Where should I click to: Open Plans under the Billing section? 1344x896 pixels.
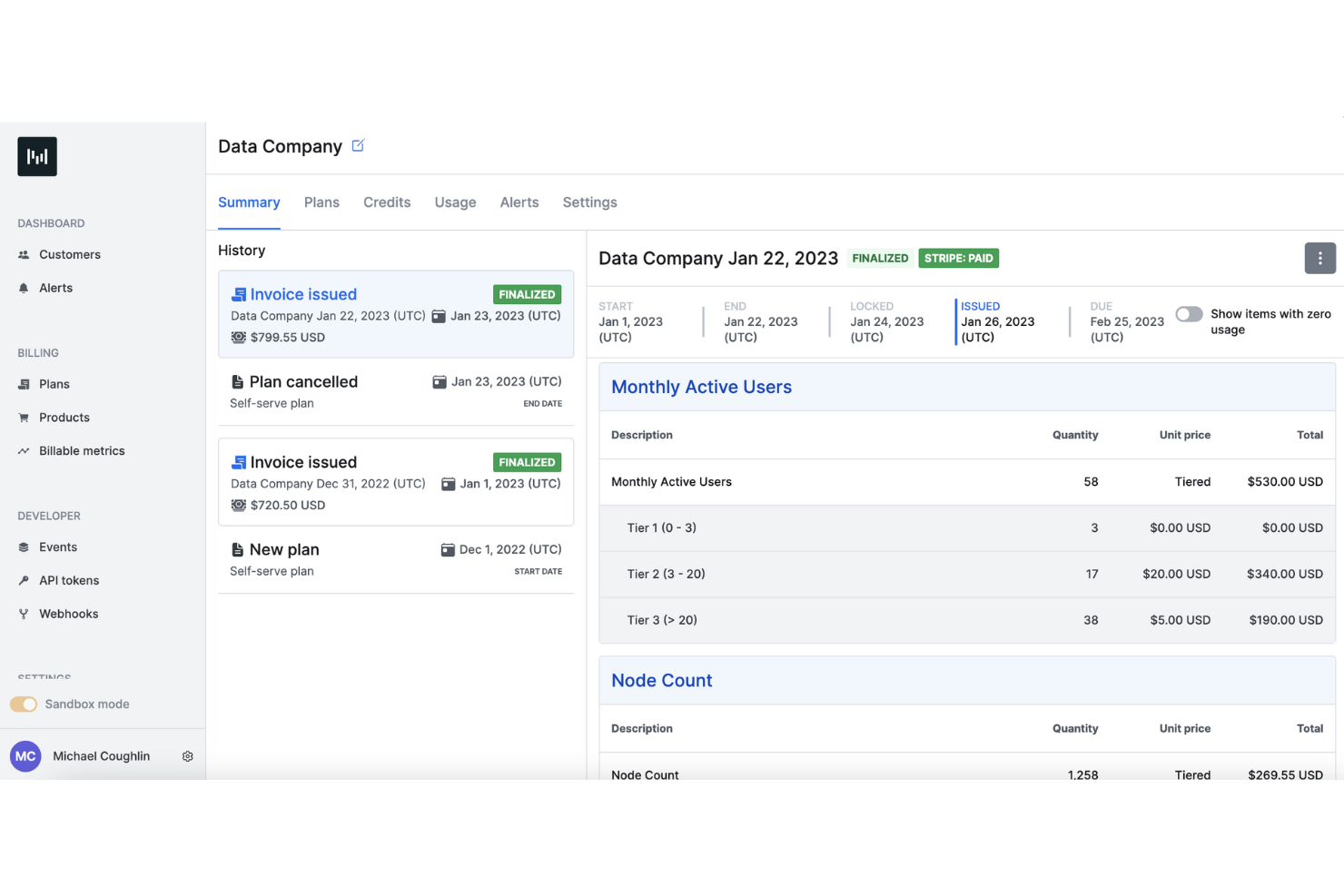point(25,384)
